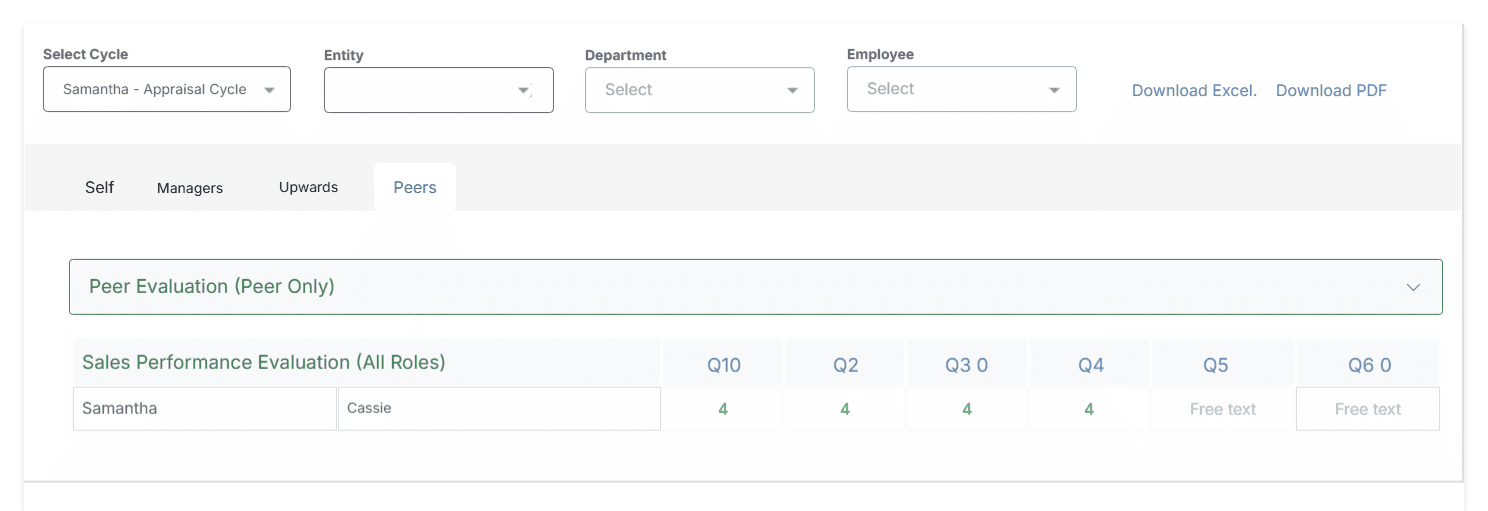Open the Department dropdown
This screenshot has height=511, width=1488.
(699, 90)
